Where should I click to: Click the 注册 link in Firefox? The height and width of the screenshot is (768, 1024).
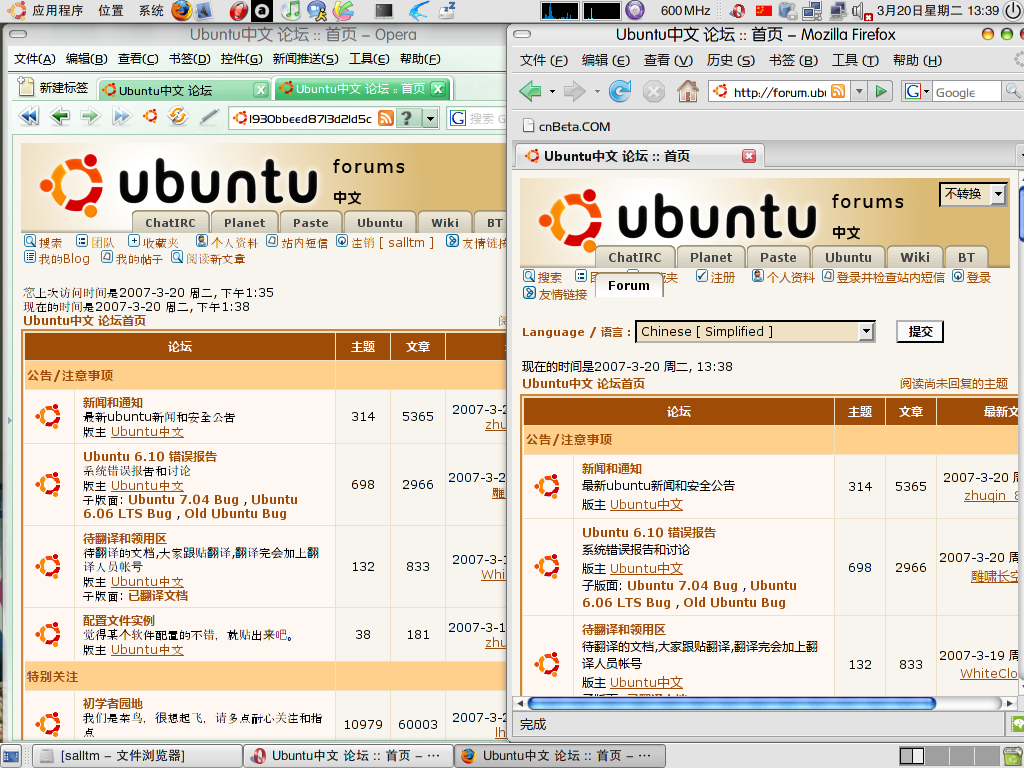(715, 278)
